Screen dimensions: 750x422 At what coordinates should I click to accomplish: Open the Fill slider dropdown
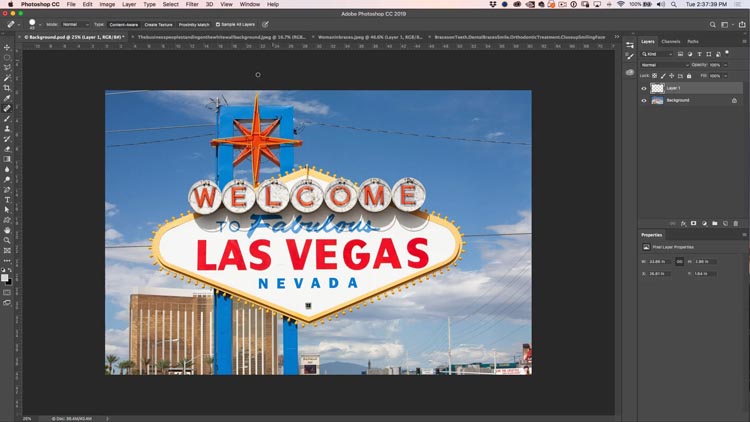[726, 76]
